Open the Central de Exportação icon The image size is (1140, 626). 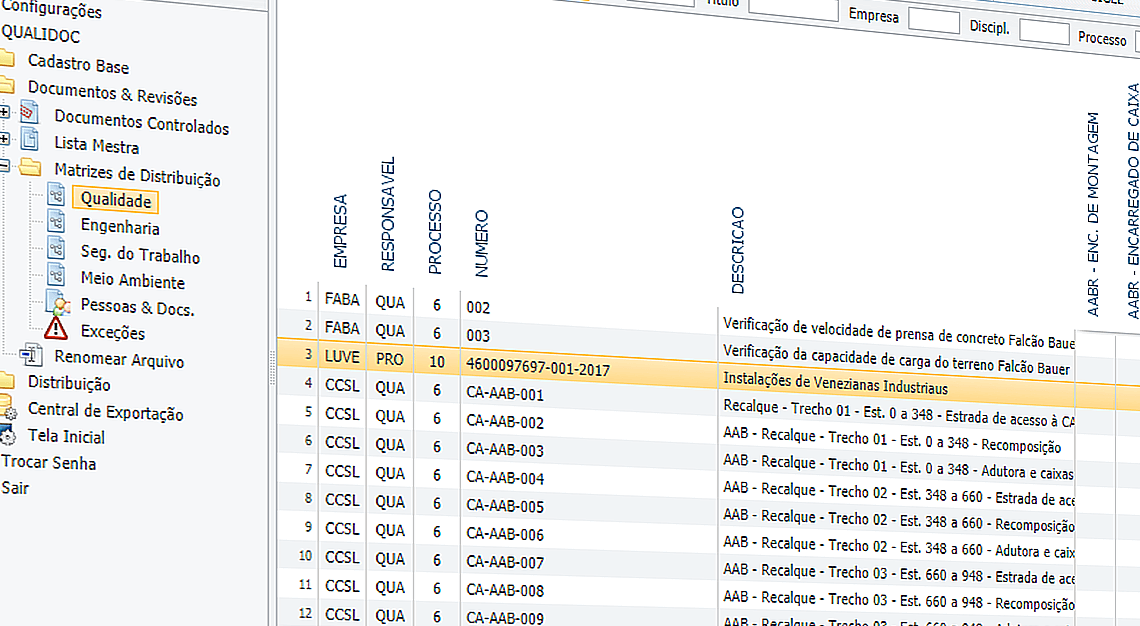(x=7, y=410)
